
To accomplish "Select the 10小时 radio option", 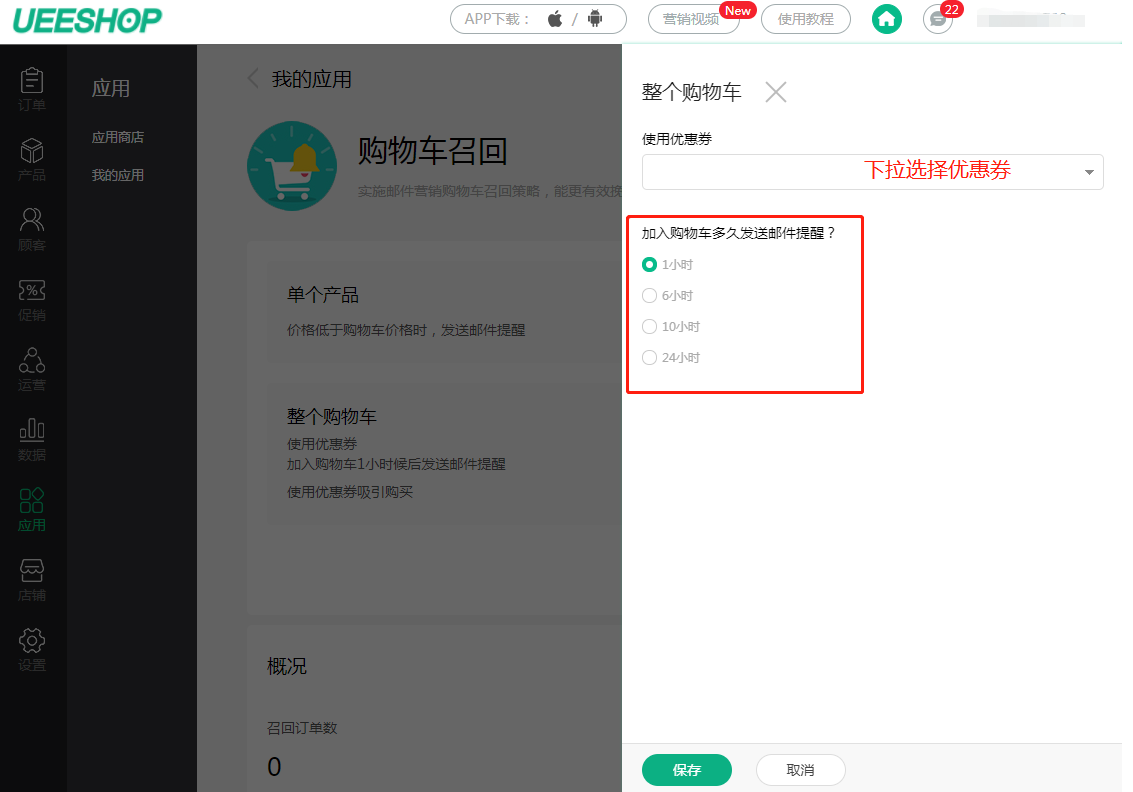I will [x=650, y=327].
